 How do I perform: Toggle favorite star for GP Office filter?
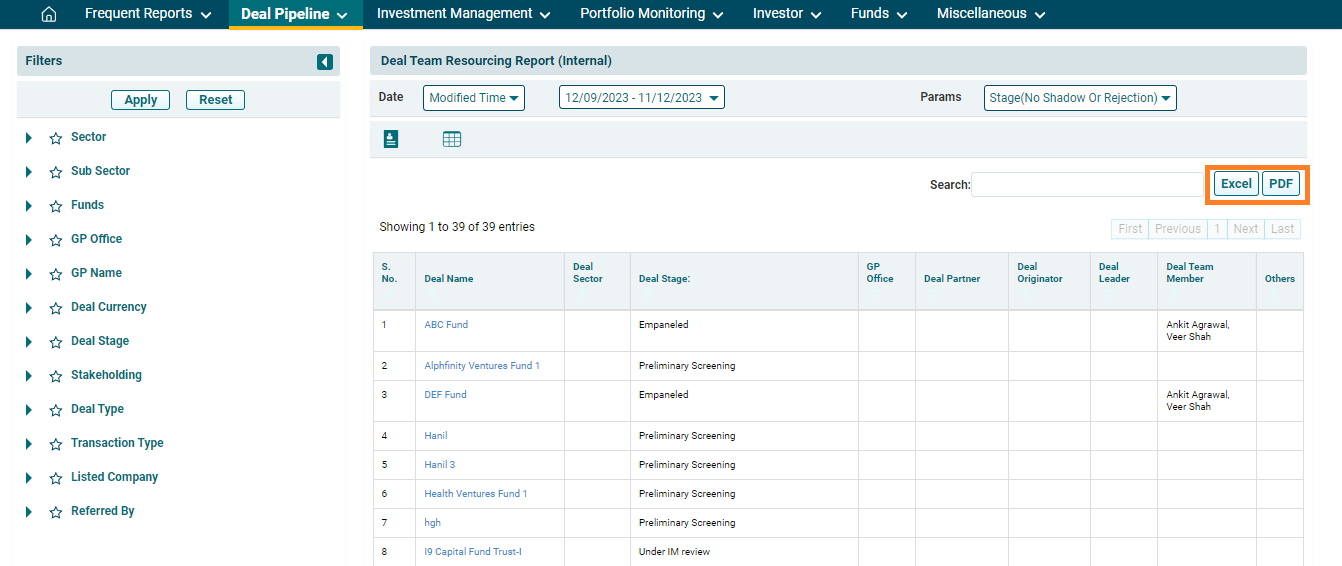[x=56, y=240]
